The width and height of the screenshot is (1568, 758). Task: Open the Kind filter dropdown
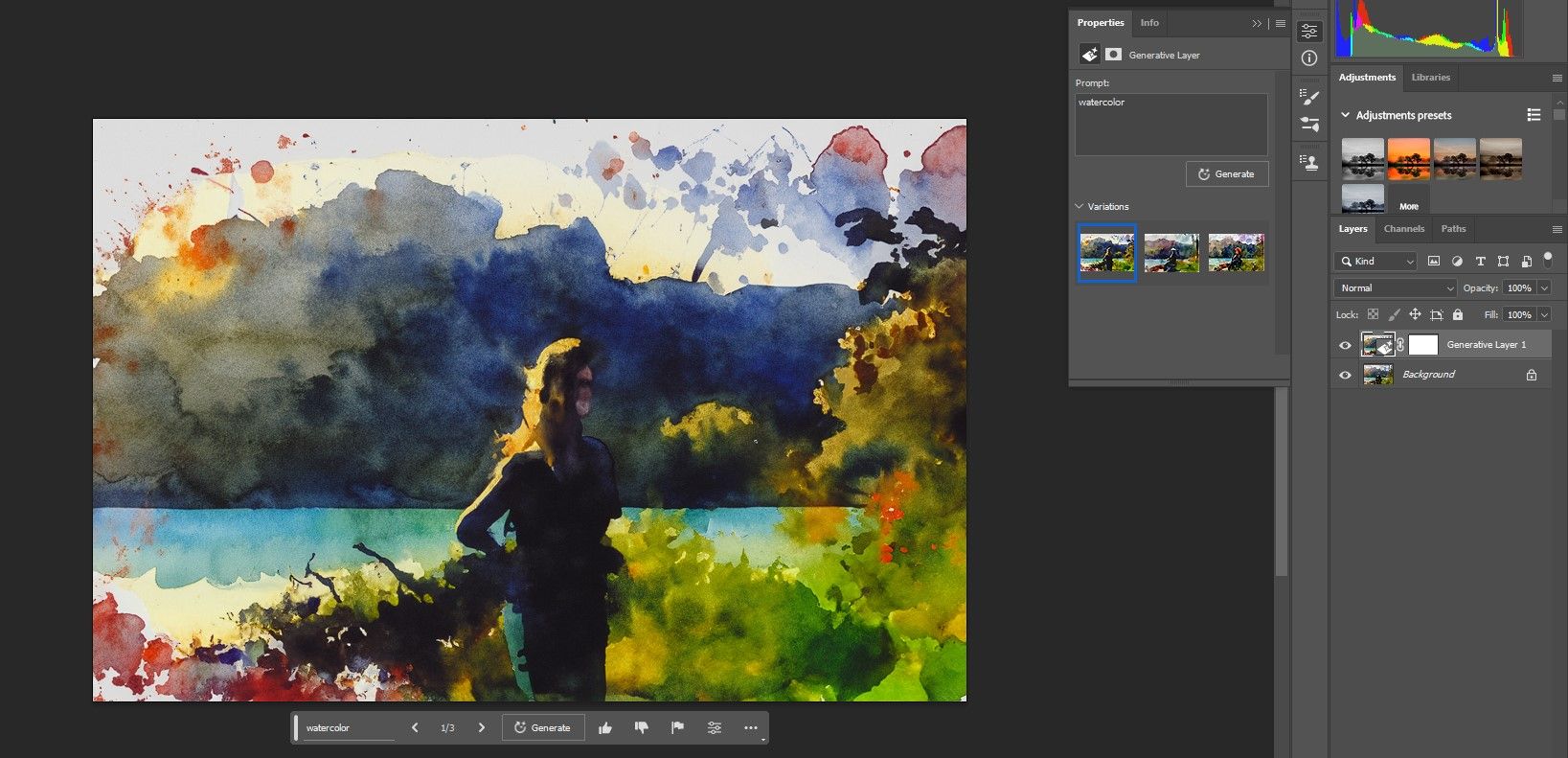tap(1375, 261)
